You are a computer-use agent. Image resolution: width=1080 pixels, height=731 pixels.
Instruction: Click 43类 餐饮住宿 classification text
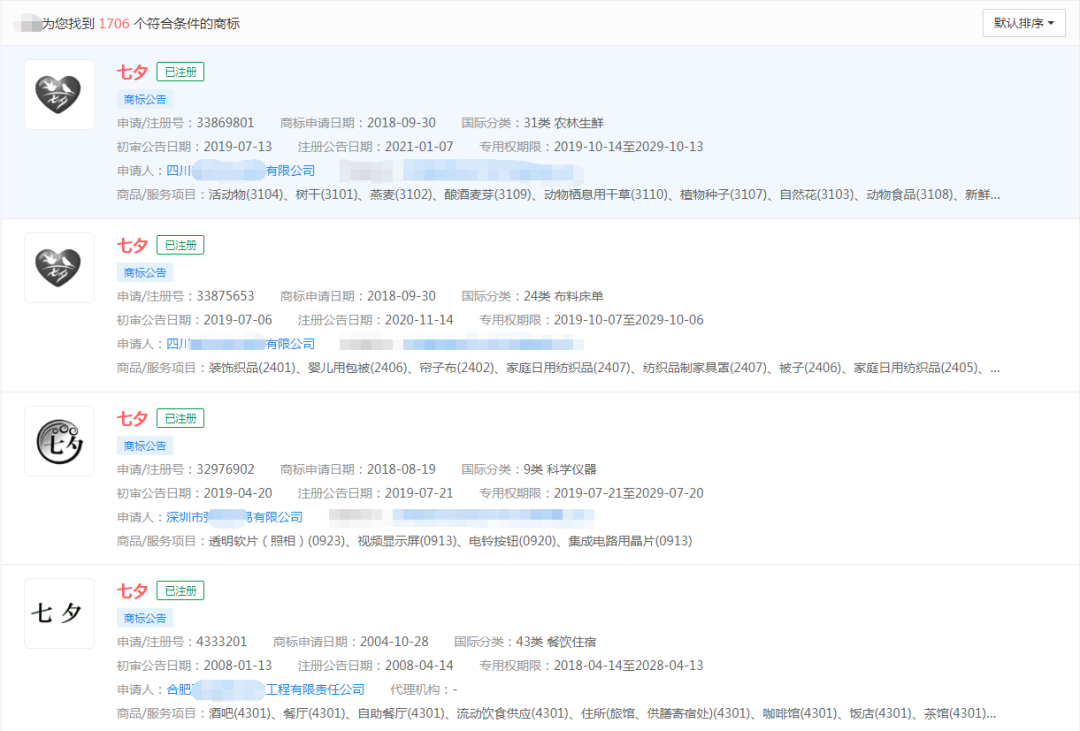point(556,641)
